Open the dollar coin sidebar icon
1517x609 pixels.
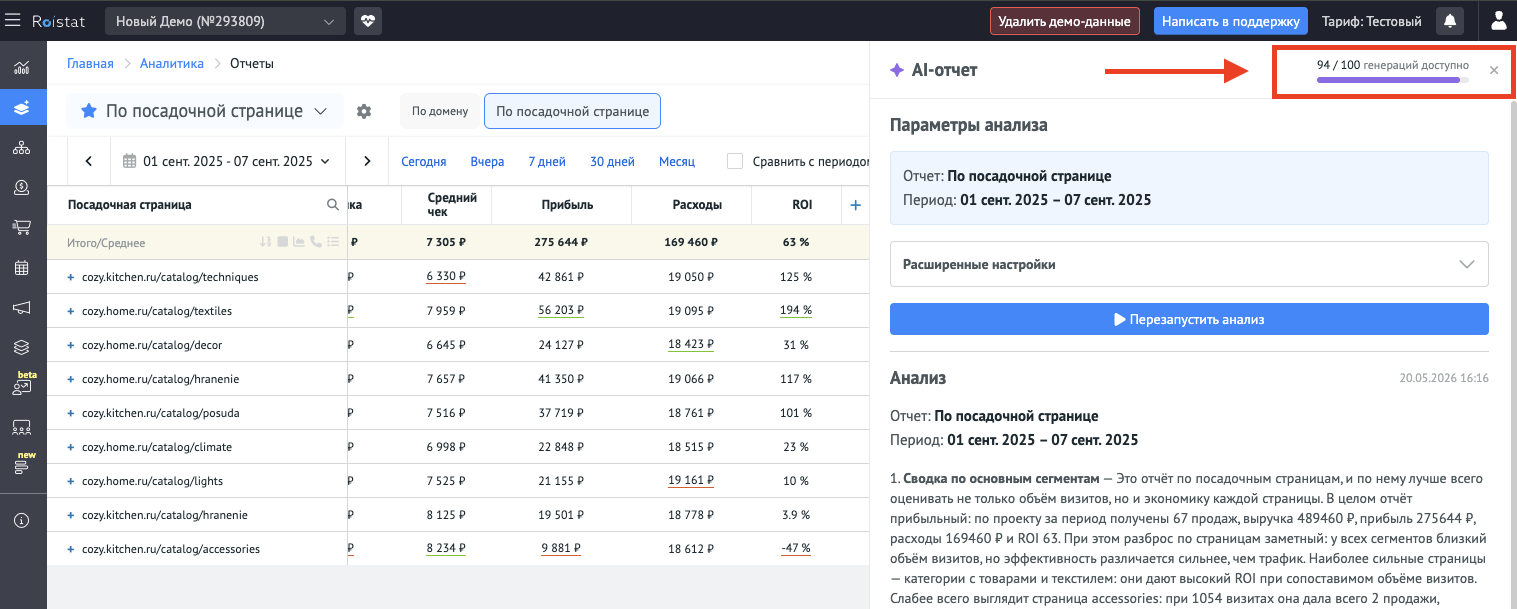[x=23, y=188]
